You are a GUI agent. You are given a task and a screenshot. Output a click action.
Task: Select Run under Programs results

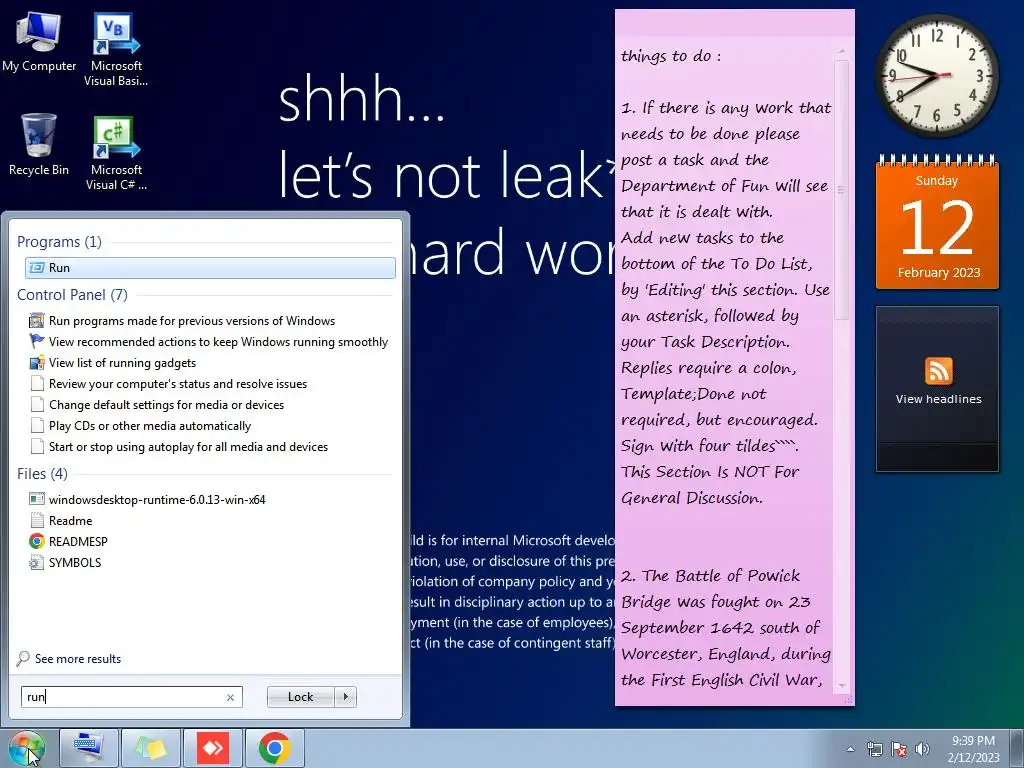(210, 268)
